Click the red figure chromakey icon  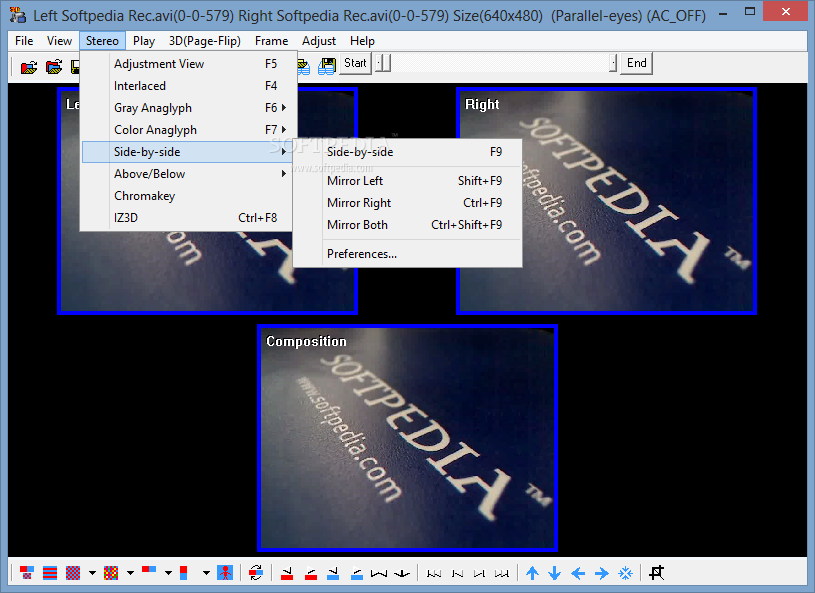pyautogui.click(x=225, y=573)
